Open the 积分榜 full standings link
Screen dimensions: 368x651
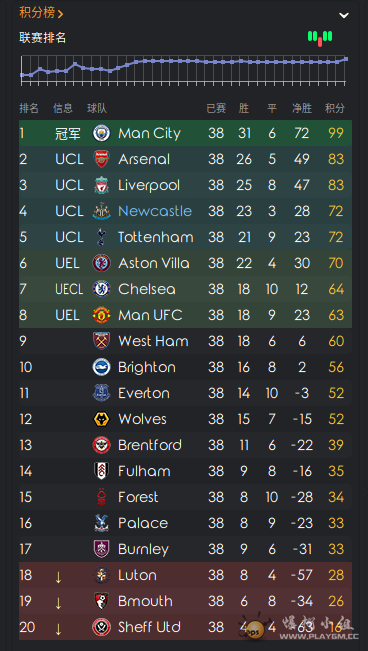(x=41, y=13)
